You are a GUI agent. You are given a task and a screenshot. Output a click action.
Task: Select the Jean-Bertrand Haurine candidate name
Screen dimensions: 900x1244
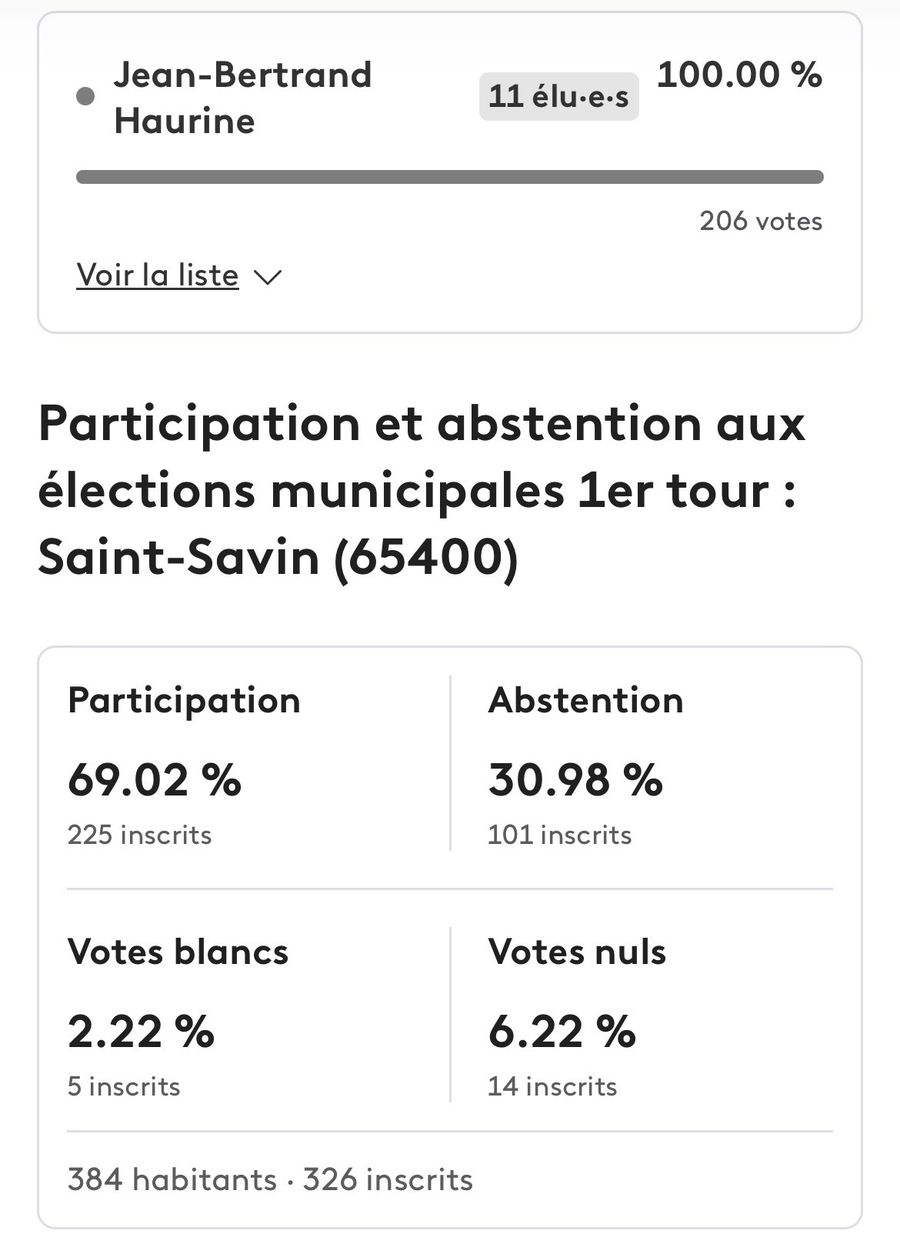pos(242,97)
